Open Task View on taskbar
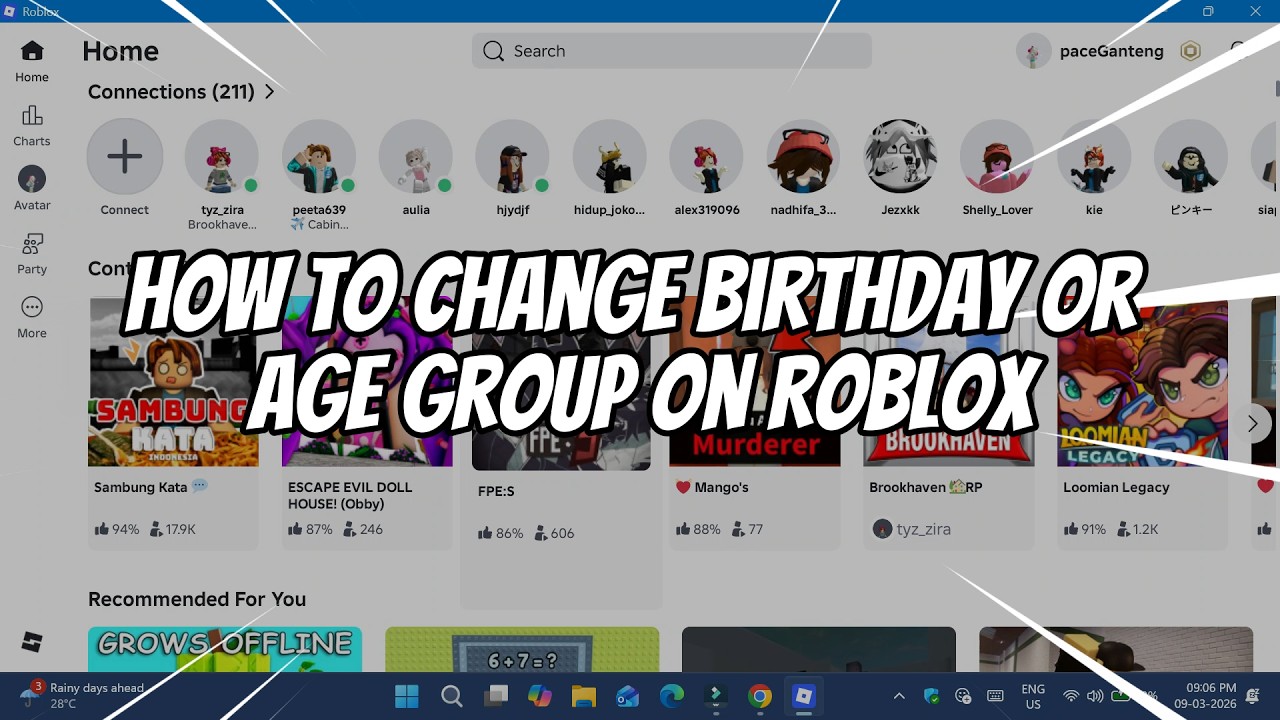This screenshot has width=1280, height=720. pyautogui.click(x=496, y=696)
